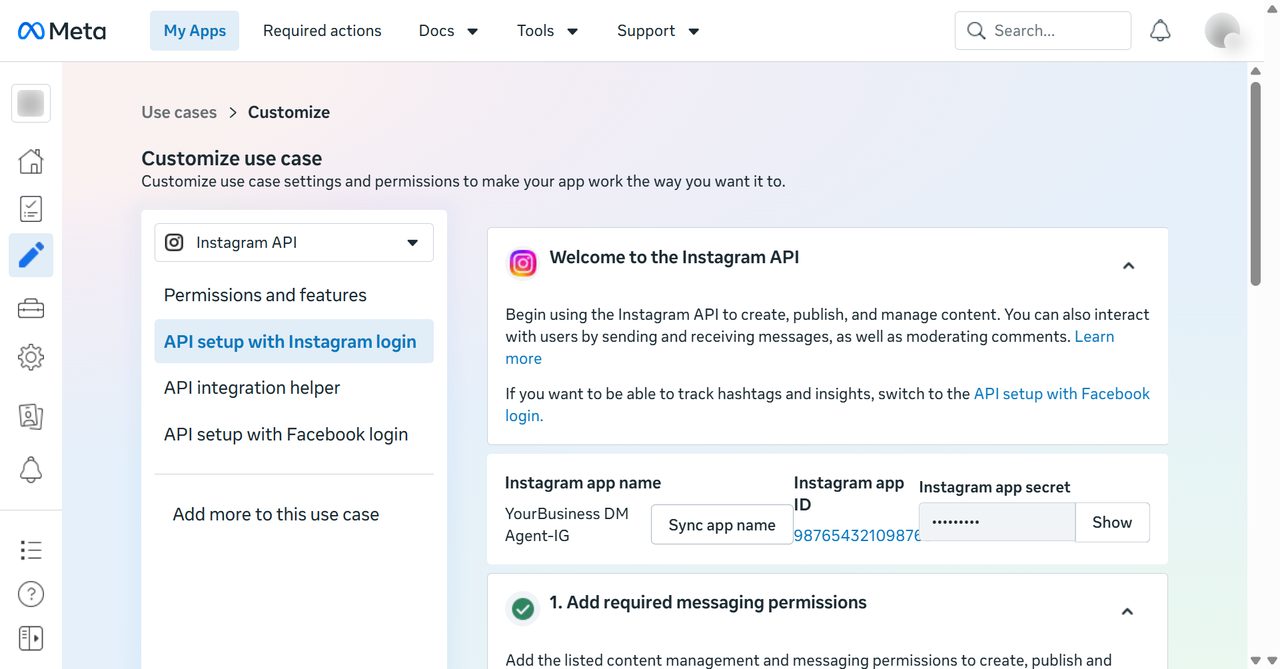1280x669 pixels.
Task: Expand the Docs menu
Action: click(448, 31)
